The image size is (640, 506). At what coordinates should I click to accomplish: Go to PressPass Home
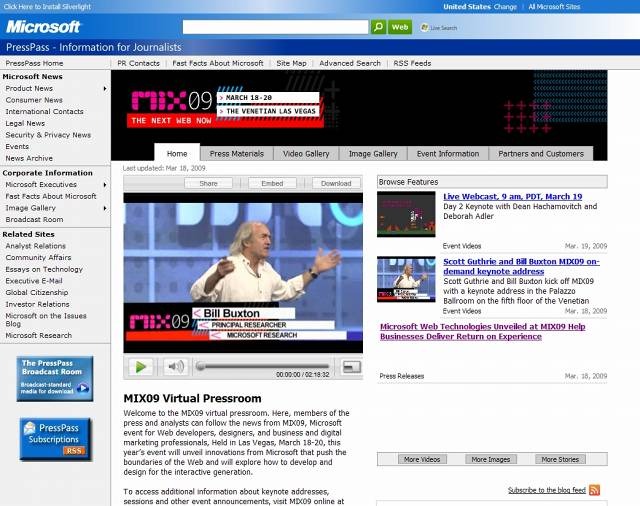pyautogui.click(x=34, y=63)
